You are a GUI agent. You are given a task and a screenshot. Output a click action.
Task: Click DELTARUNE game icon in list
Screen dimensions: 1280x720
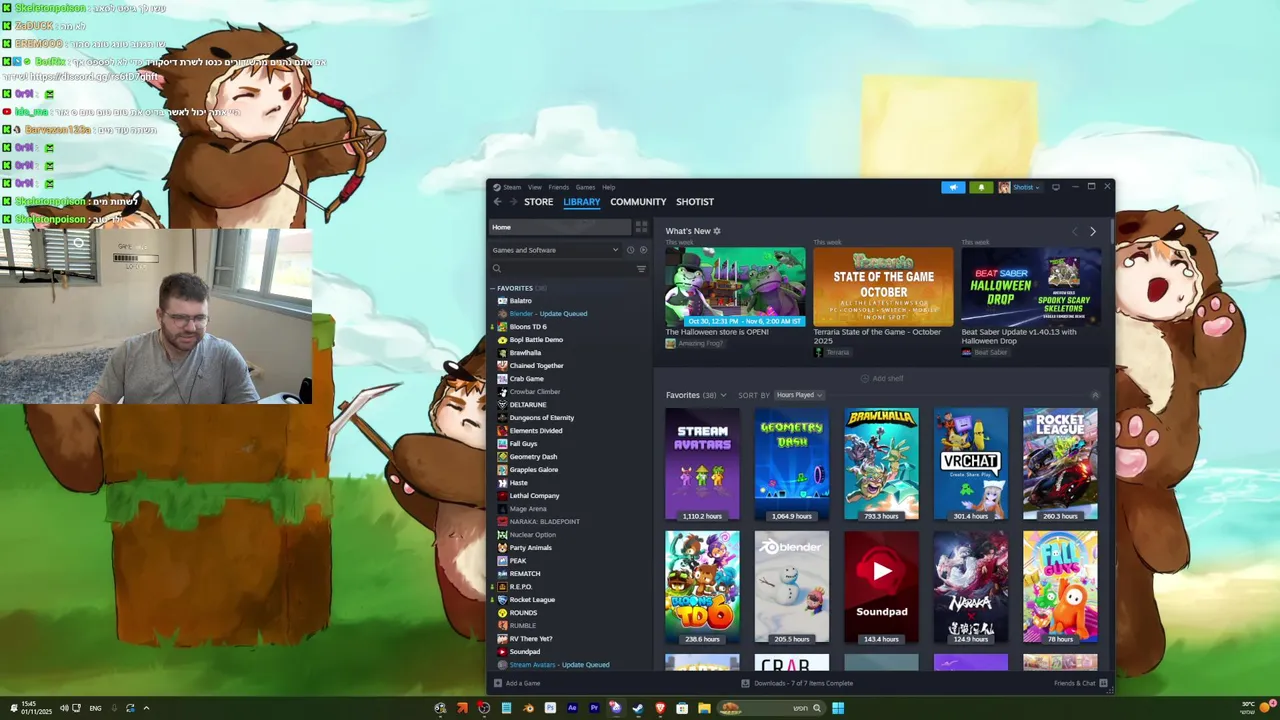pos(502,405)
